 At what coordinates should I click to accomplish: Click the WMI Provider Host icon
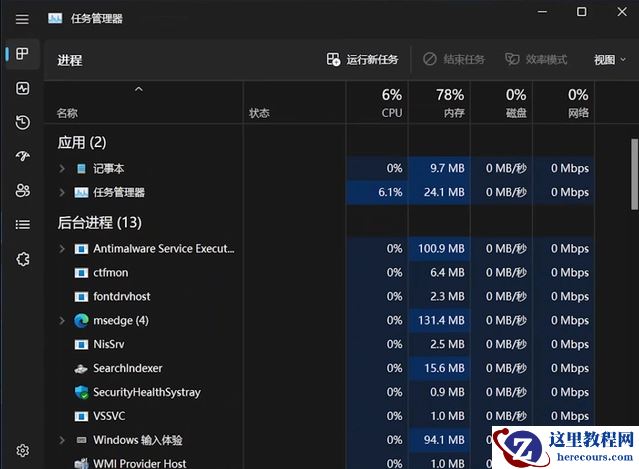(x=81, y=463)
